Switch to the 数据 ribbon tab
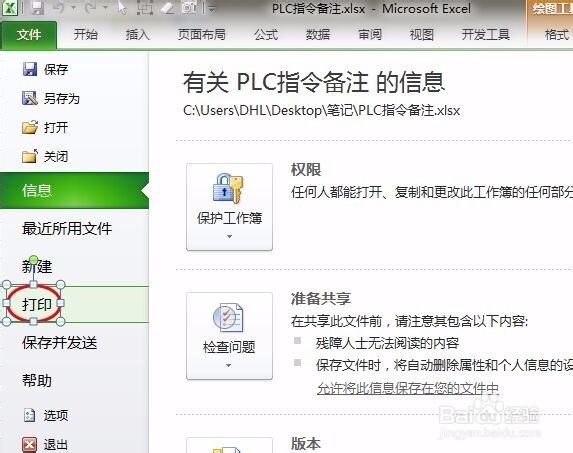 coord(318,35)
